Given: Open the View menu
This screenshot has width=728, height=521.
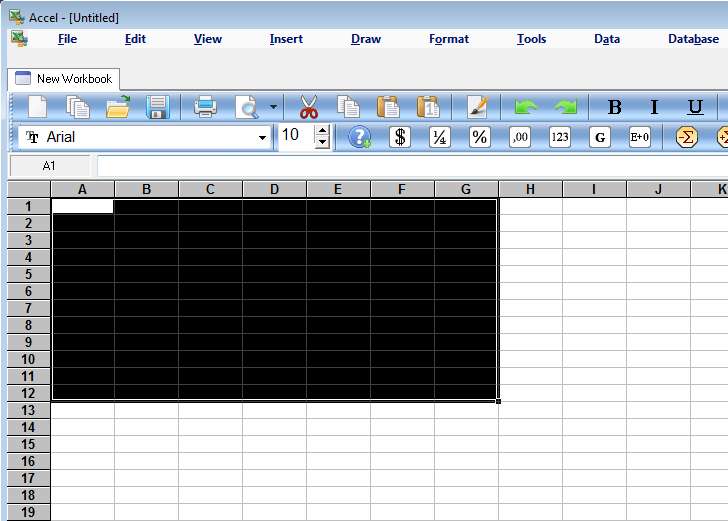Looking at the screenshot, I should (x=208, y=39).
